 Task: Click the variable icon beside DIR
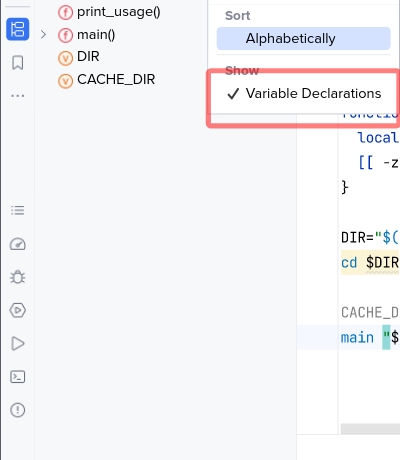click(x=65, y=58)
